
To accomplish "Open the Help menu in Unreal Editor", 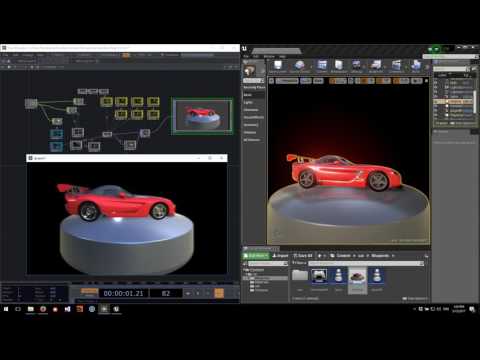I will click(x=283, y=56).
